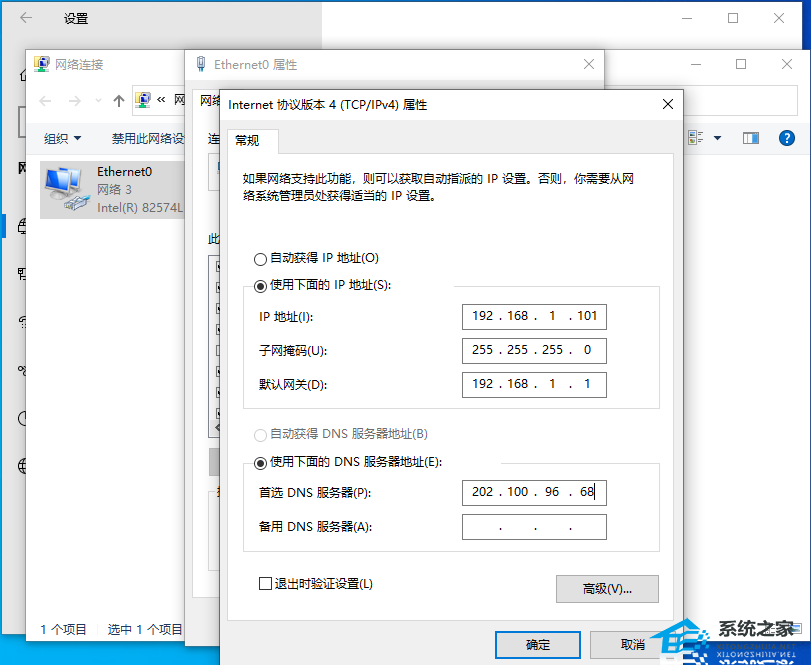Click the Ethernet0 属性 title icon
The height and width of the screenshot is (665, 811).
coord(201,64)
